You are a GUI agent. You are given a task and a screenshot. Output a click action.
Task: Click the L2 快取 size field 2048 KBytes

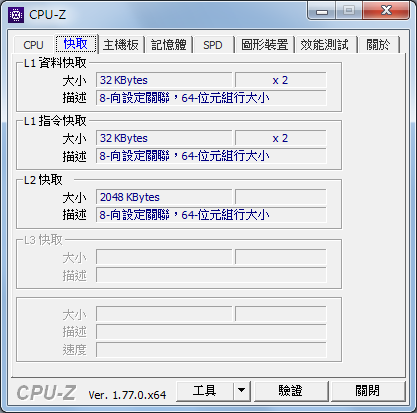[x=164, y=197]
